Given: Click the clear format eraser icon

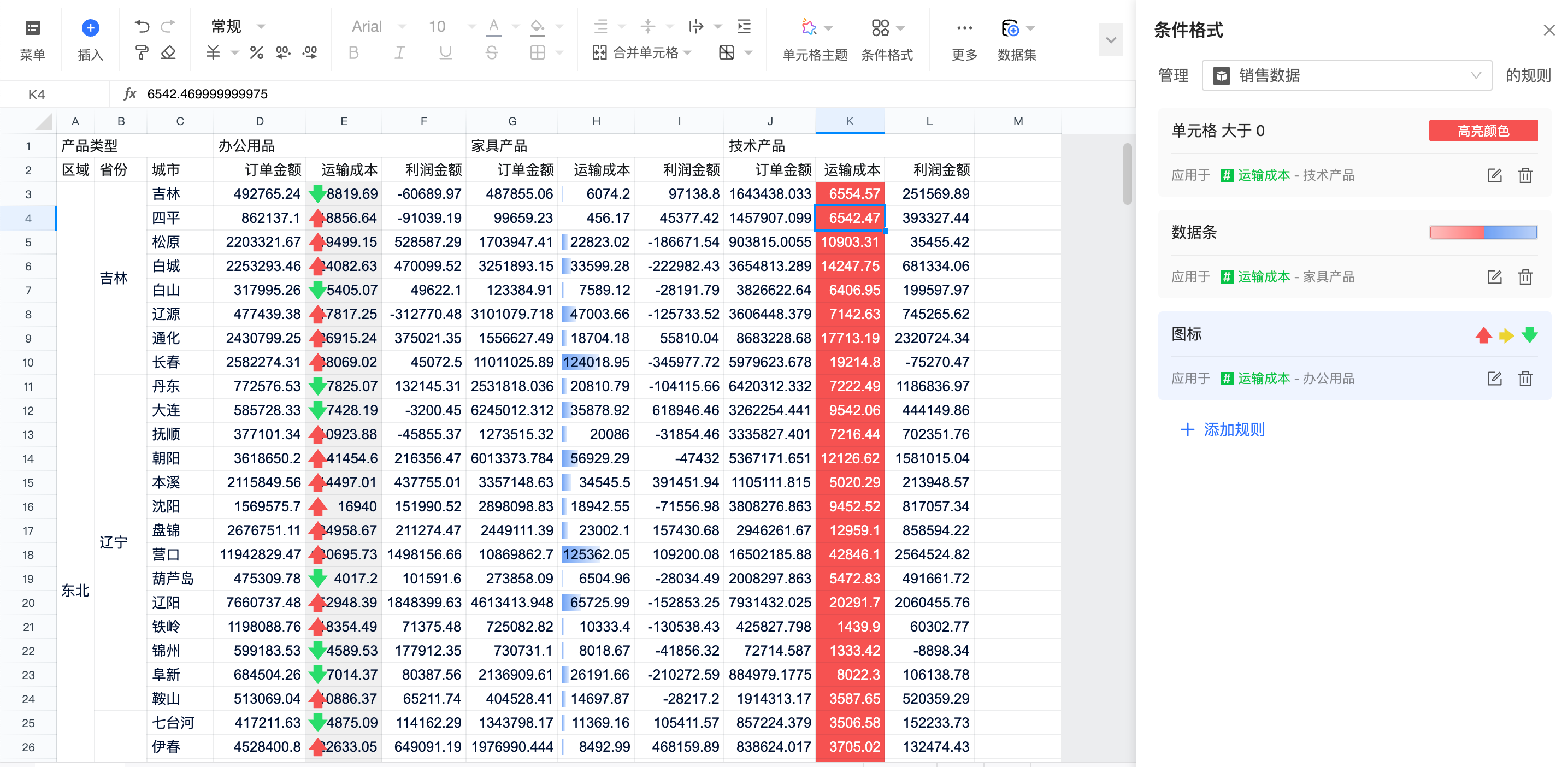Looking at the screenshot, I should pyautogui.click(x=168, y=53).
